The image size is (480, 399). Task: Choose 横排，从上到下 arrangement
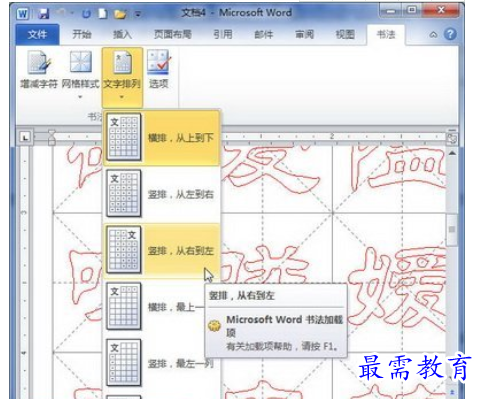(x=161, y=137)
